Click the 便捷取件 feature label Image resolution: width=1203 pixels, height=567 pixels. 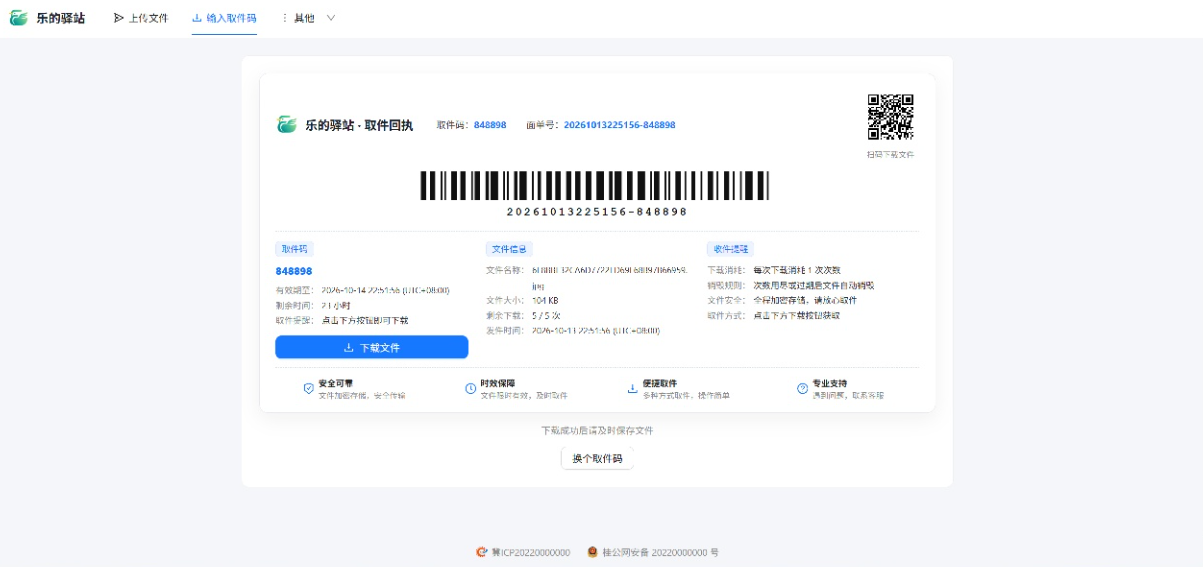(x=659, y=383)
